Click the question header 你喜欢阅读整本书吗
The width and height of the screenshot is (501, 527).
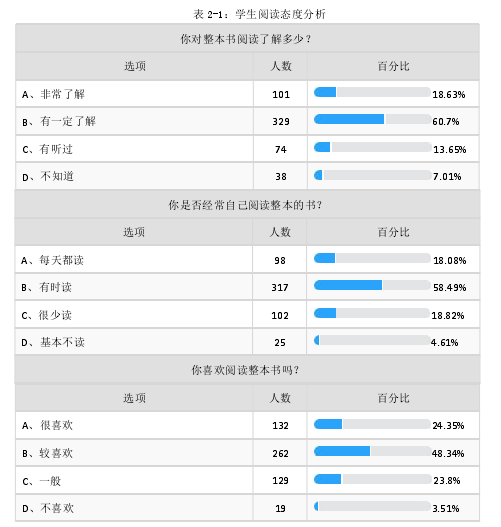[245, 370]
